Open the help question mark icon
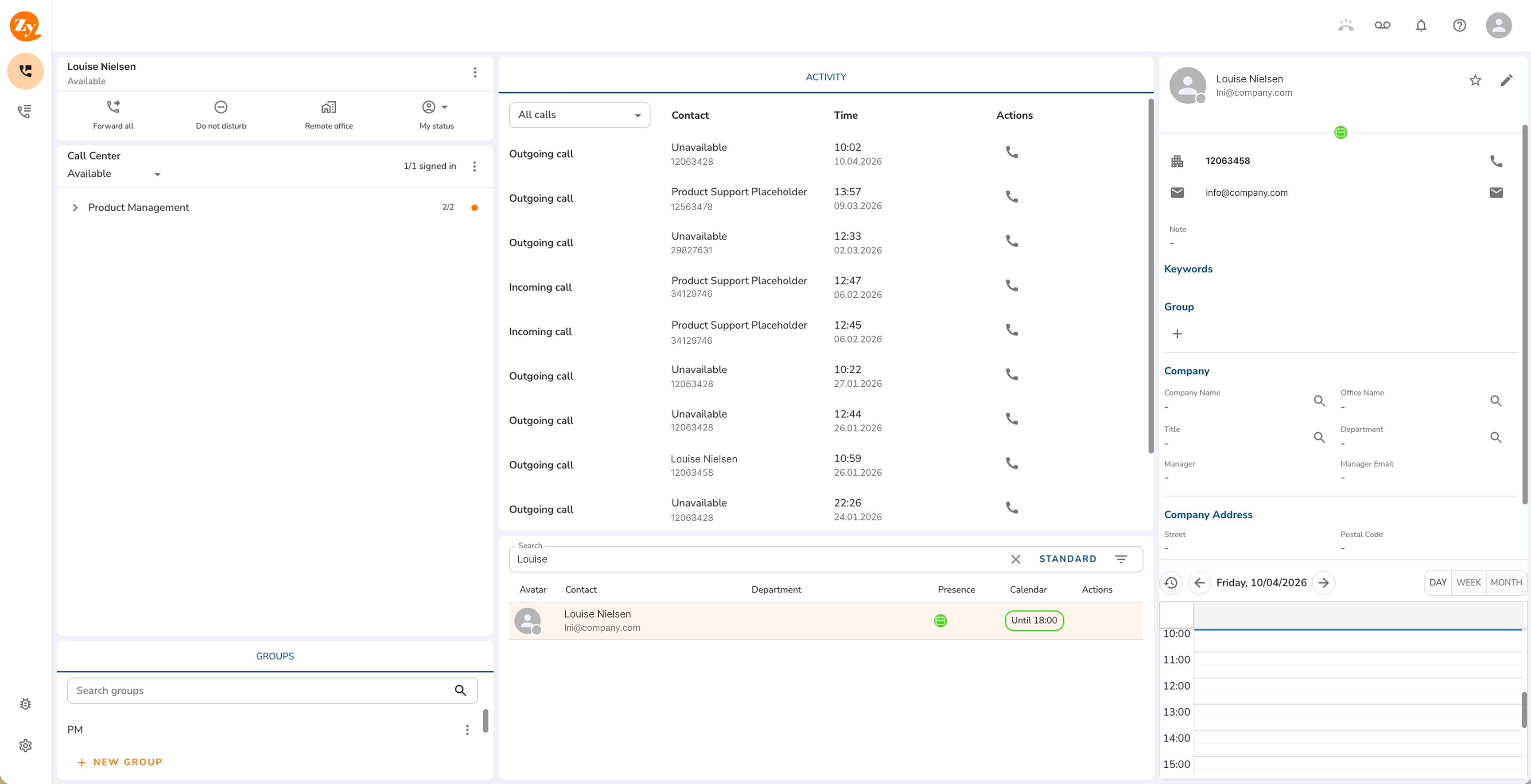This screenshot has width=1531, height=784. 1459,26
